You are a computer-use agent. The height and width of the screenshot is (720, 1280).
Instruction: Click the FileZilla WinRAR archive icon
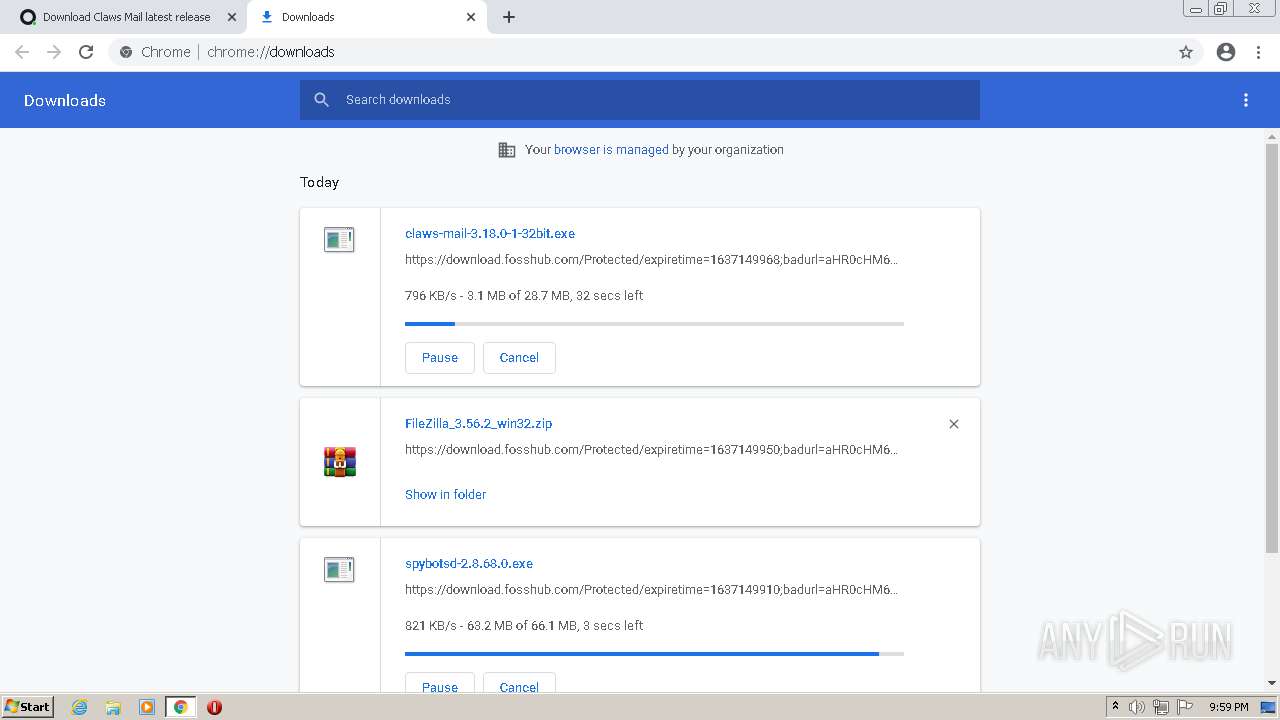(340, 462)
